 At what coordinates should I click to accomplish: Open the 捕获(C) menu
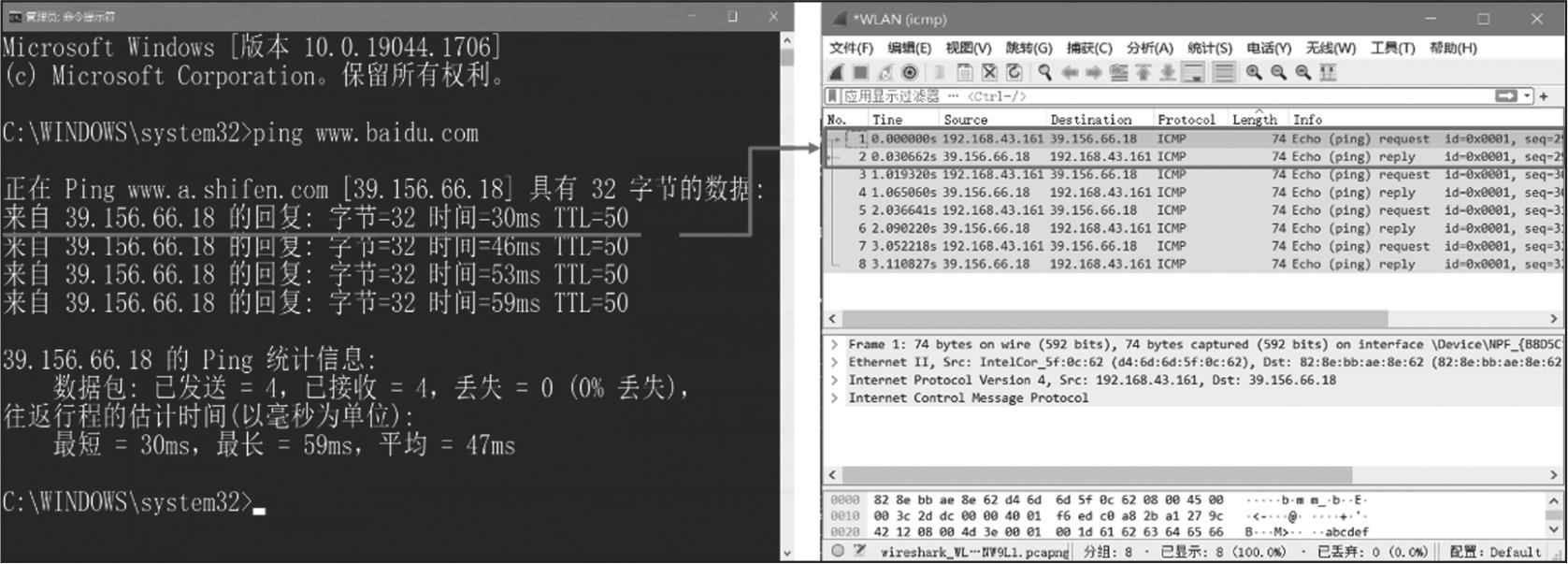point(1089,48)
